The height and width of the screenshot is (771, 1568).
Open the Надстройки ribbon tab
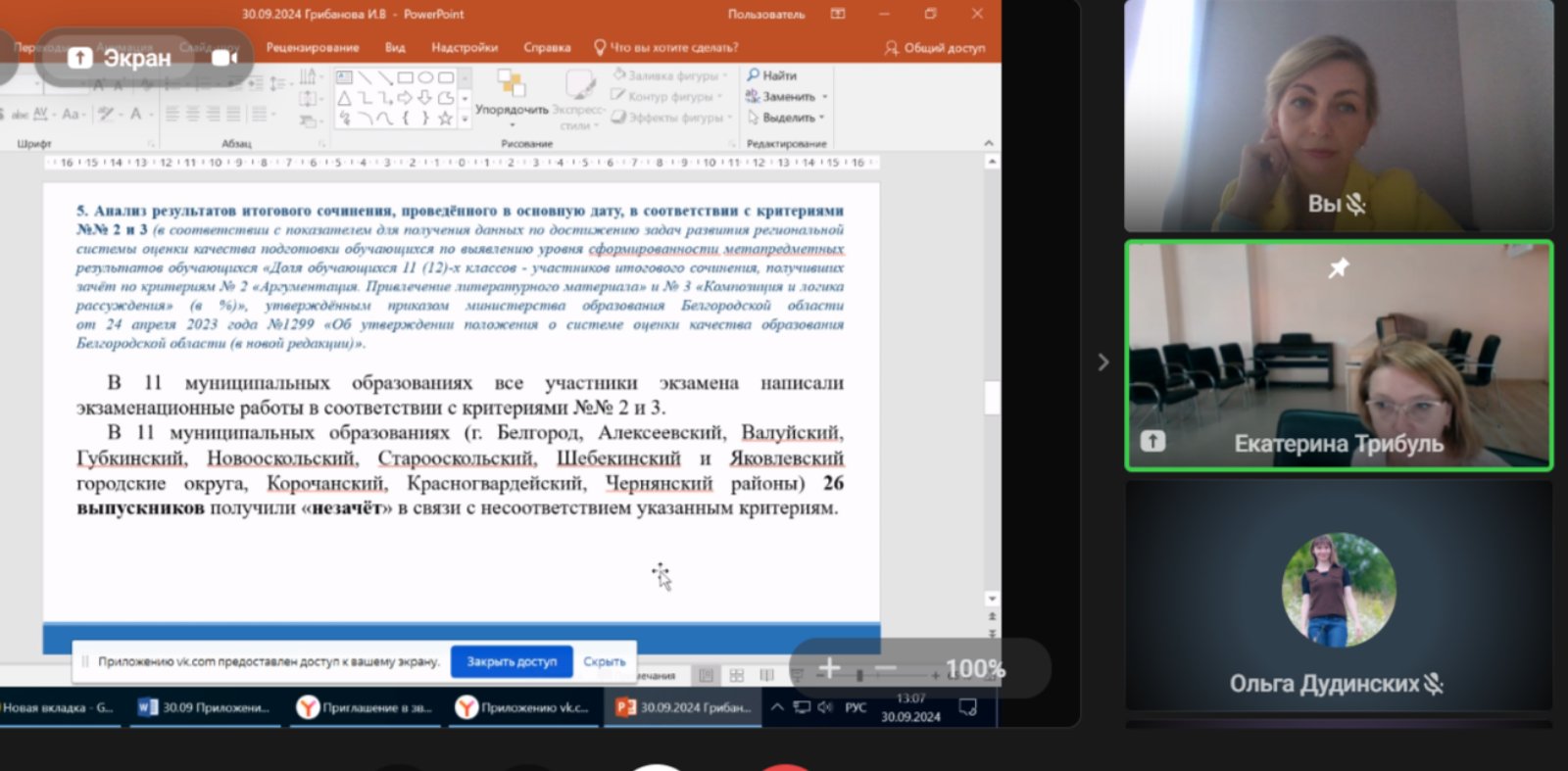[x=465, y=47]
